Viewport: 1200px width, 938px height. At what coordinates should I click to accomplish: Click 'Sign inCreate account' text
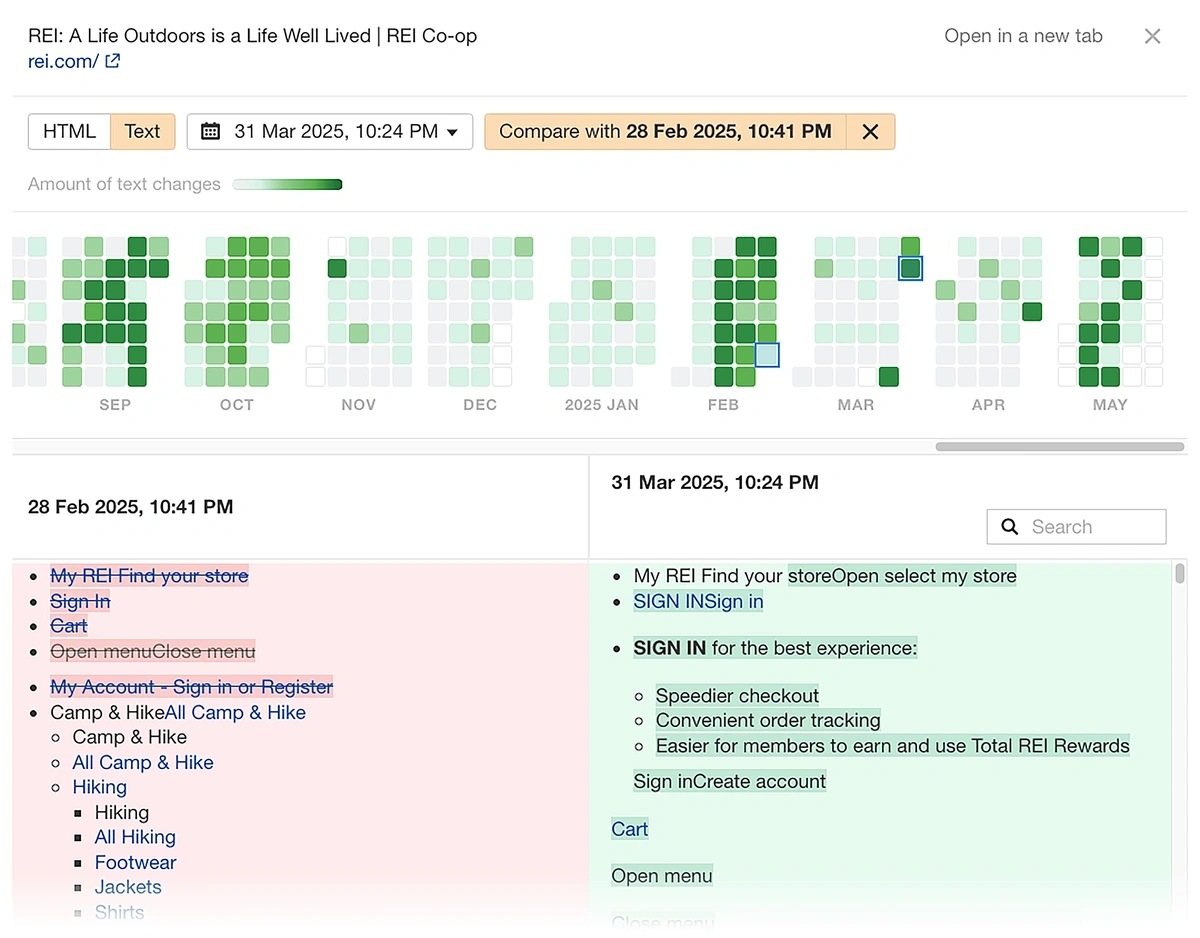point(730,781)
